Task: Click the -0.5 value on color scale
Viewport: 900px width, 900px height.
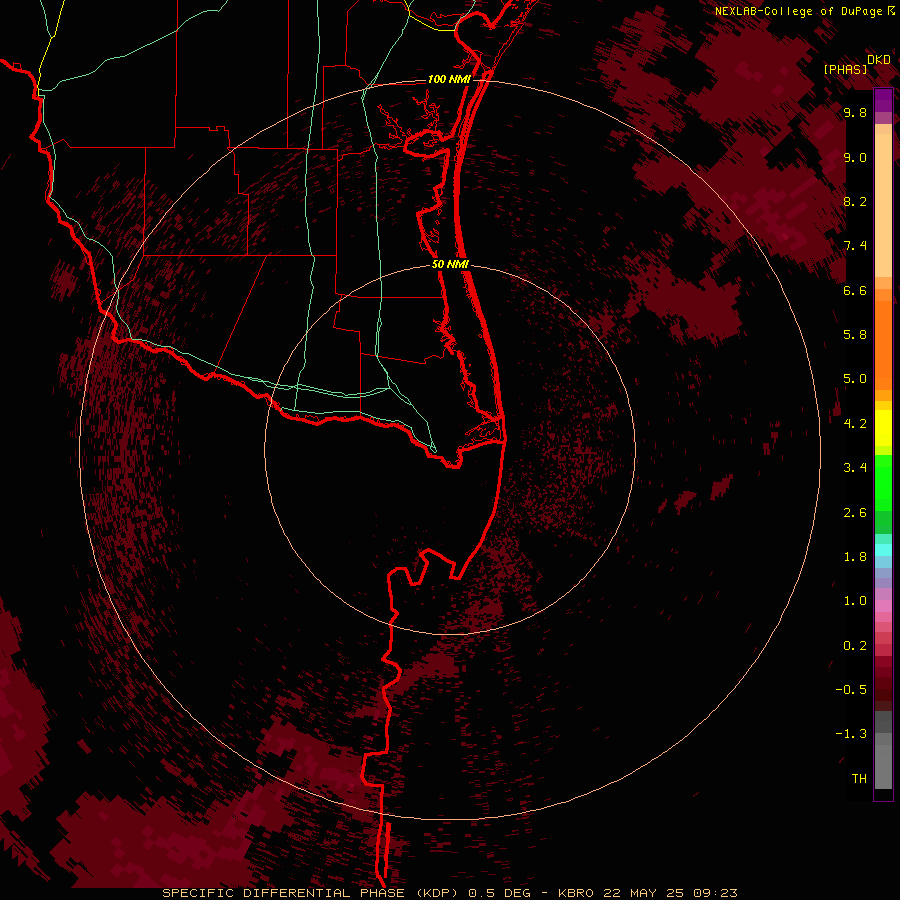Action: tap(851, 690)
